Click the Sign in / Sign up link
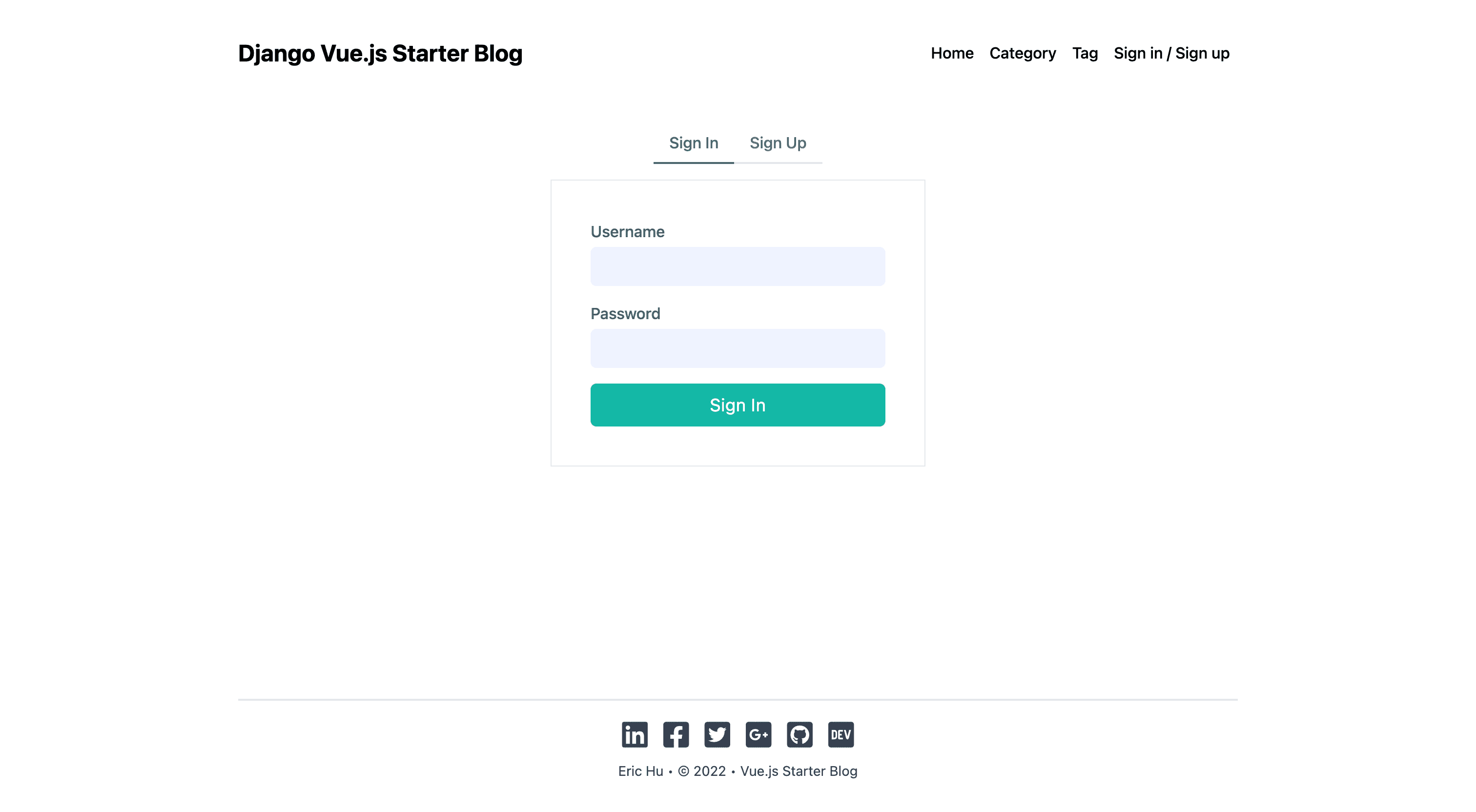Screen dimensions: 1476x812 (1171, 53)
